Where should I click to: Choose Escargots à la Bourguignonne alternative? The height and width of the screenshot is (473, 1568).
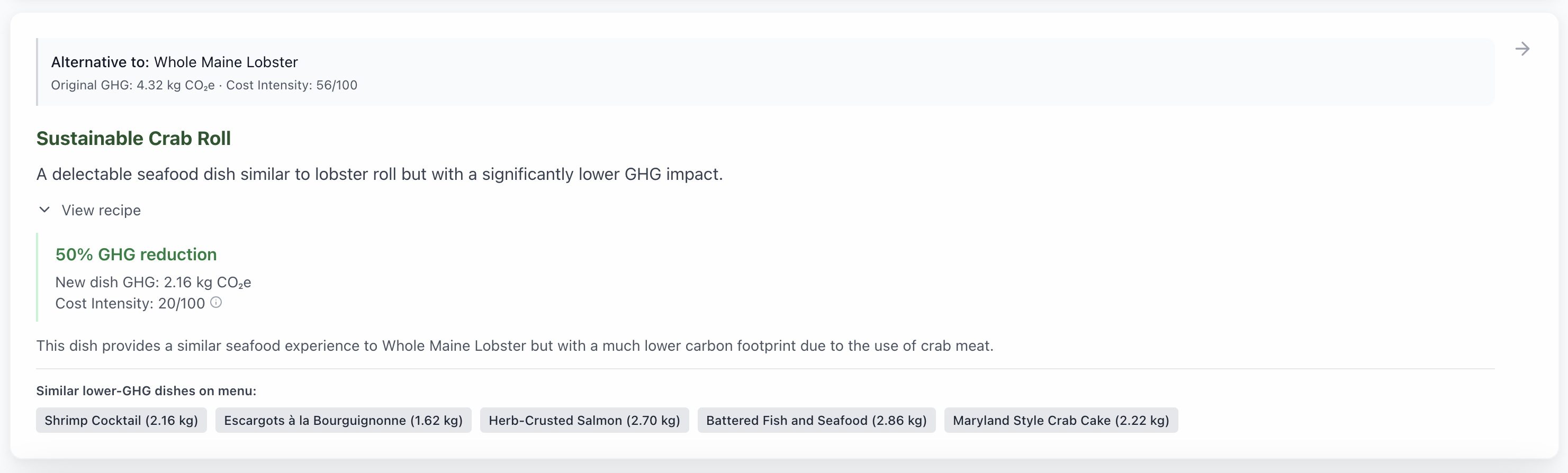[x=343, y=420]
